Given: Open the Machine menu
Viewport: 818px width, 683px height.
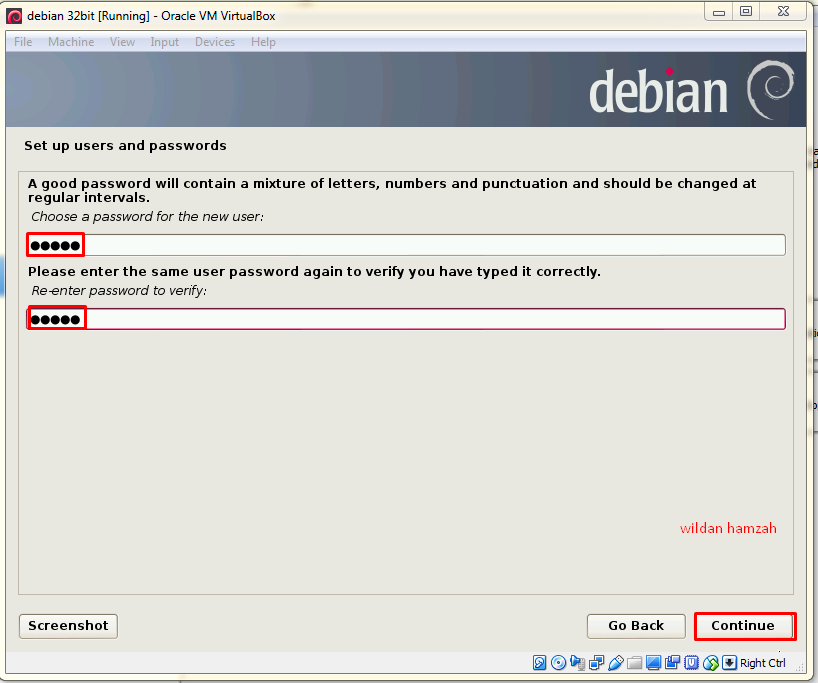Looking at the screenshot, I should [x=71, y=42].
